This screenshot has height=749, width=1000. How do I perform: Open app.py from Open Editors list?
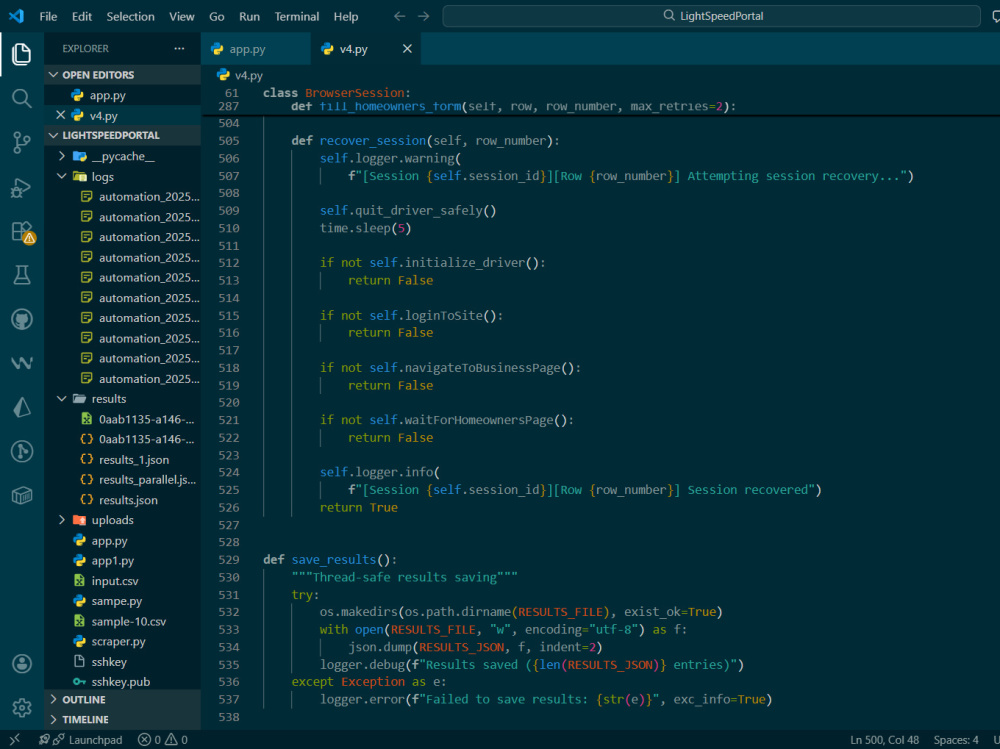122,95
